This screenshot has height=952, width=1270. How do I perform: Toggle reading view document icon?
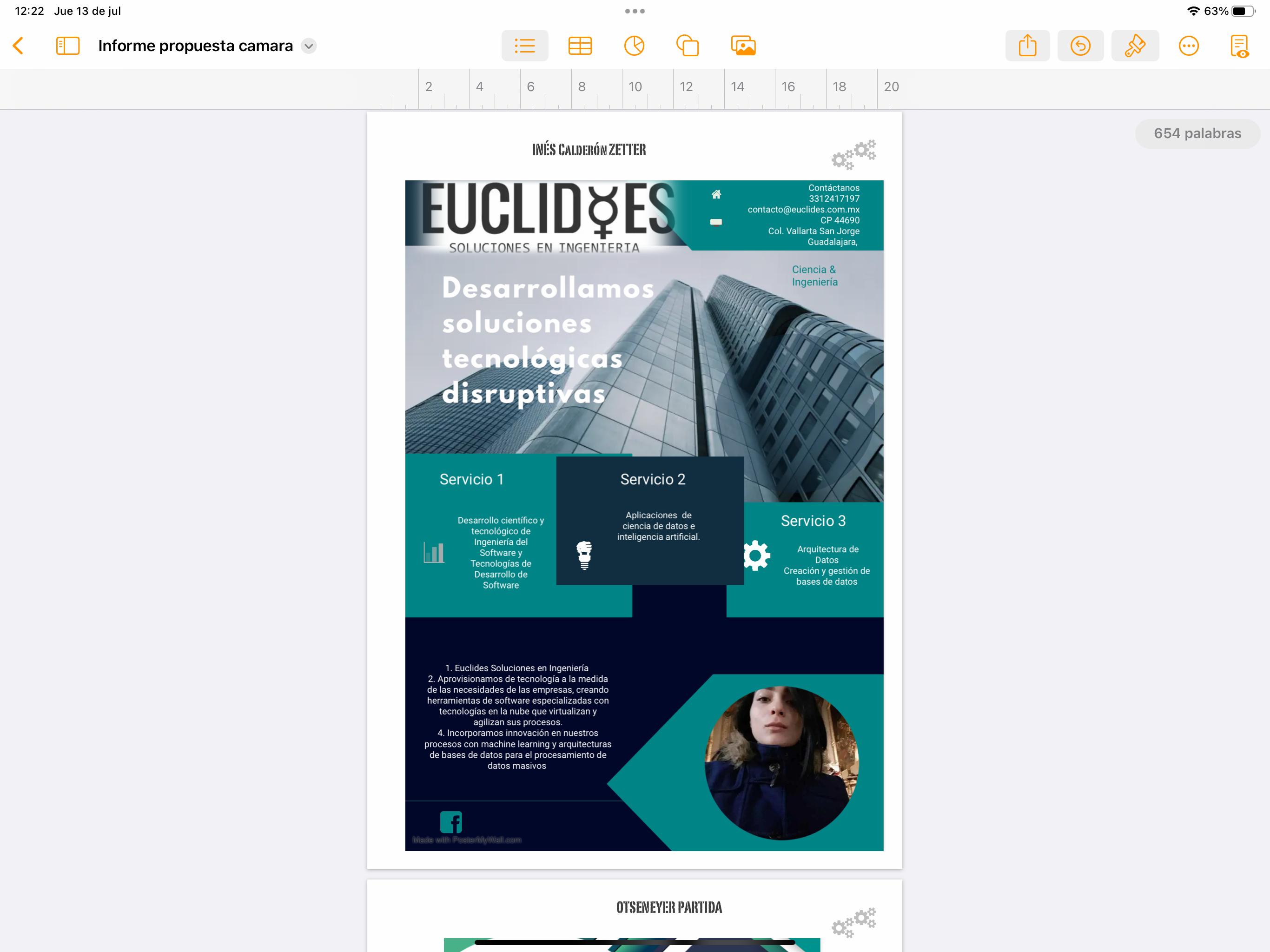click(1240, 46)
